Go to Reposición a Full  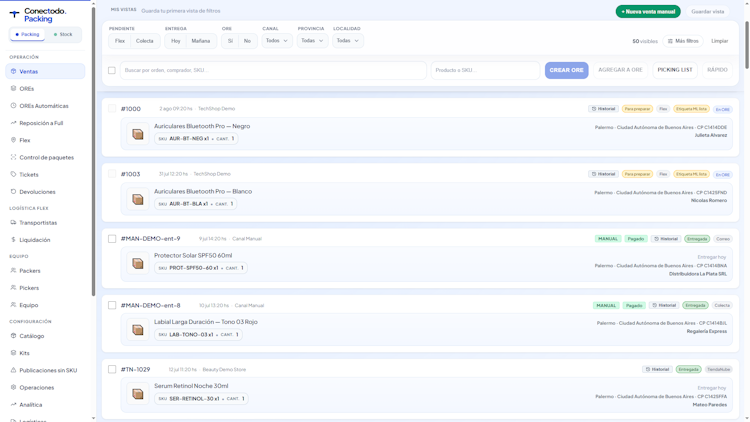click(x=45, y=123)
